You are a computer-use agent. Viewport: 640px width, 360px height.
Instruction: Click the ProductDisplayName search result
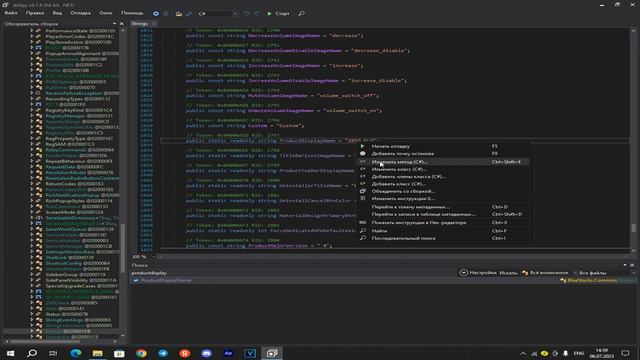coord(165,280)
